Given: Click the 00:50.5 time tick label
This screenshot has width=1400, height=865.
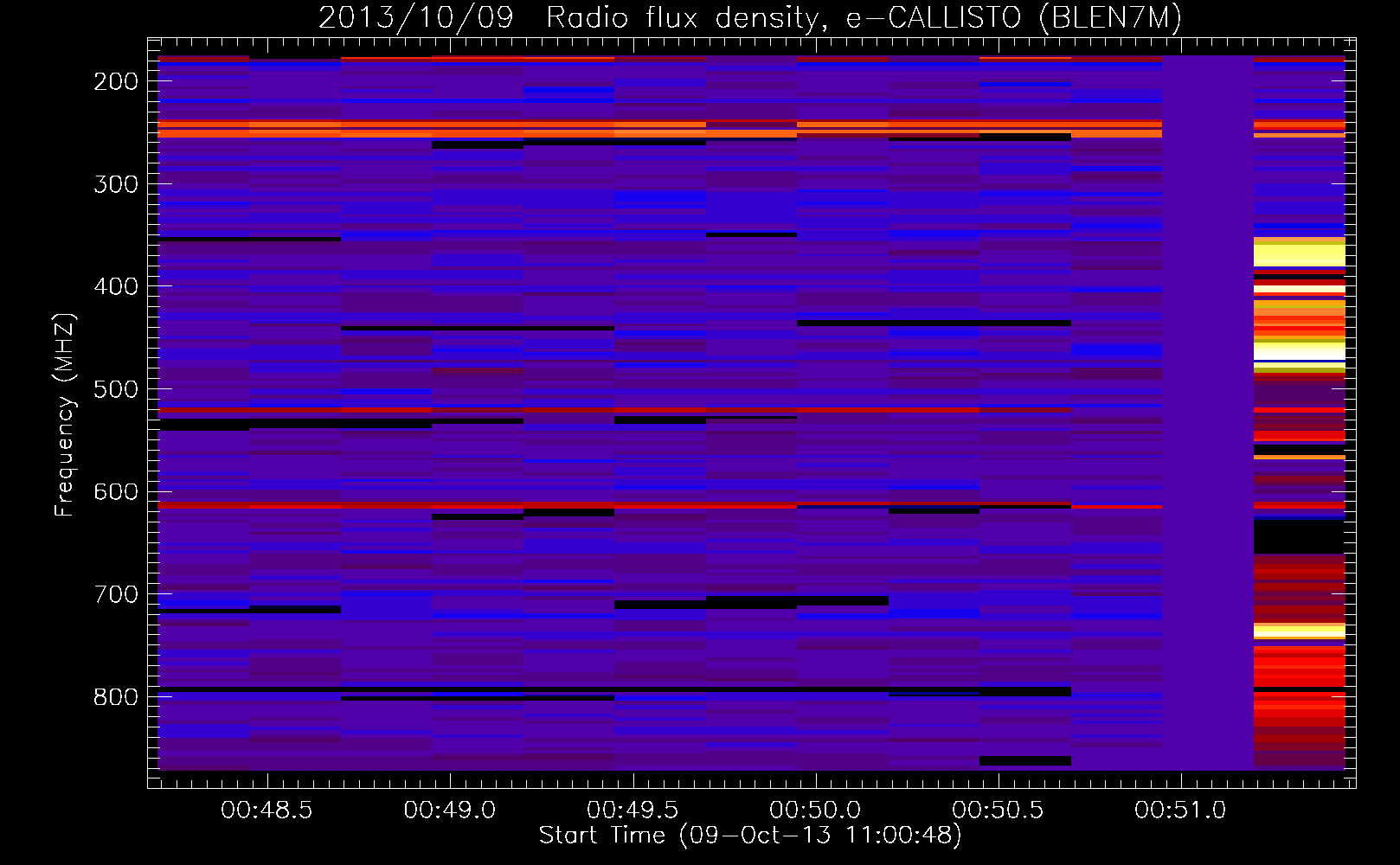Looking at the screenshot, I should pyautogui.click(x=998, y=810).
